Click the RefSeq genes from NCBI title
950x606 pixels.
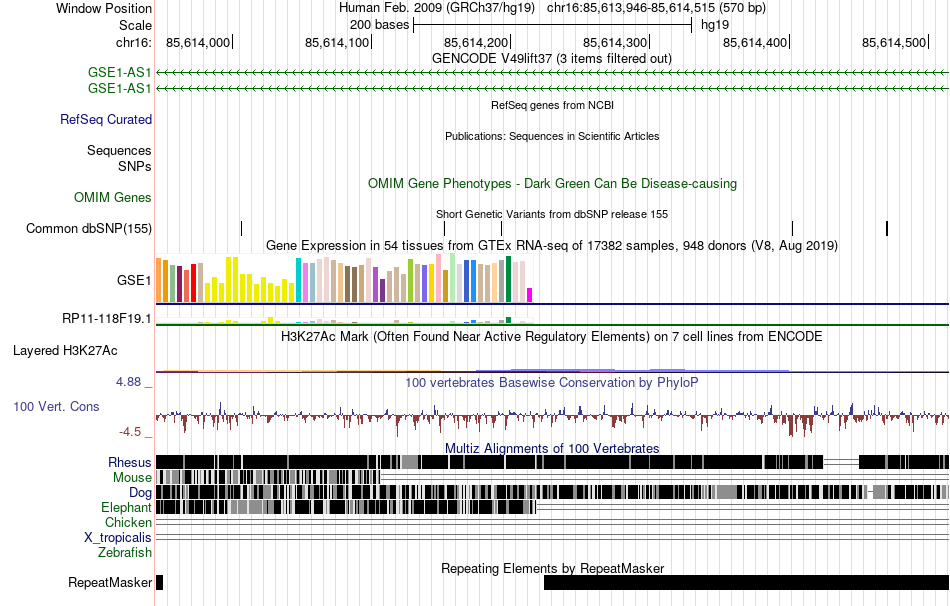552,105
